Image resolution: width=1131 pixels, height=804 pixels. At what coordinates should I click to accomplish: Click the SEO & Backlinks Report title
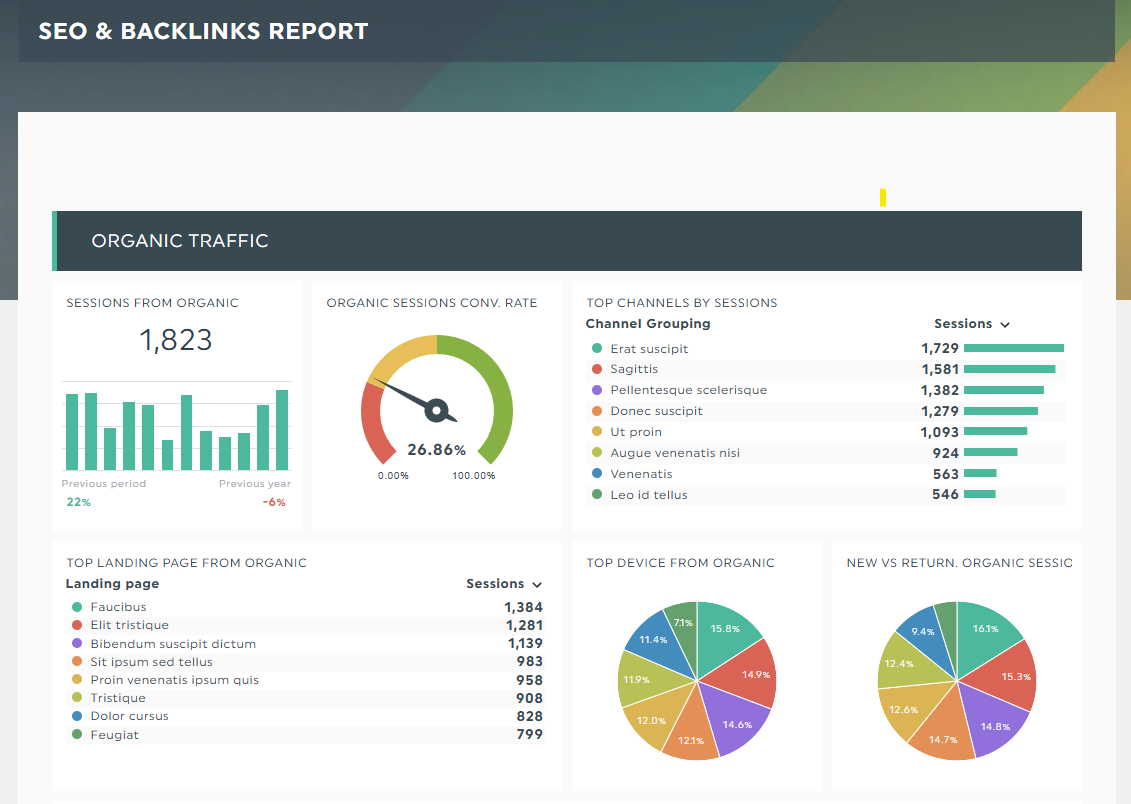tap(203, 31)
